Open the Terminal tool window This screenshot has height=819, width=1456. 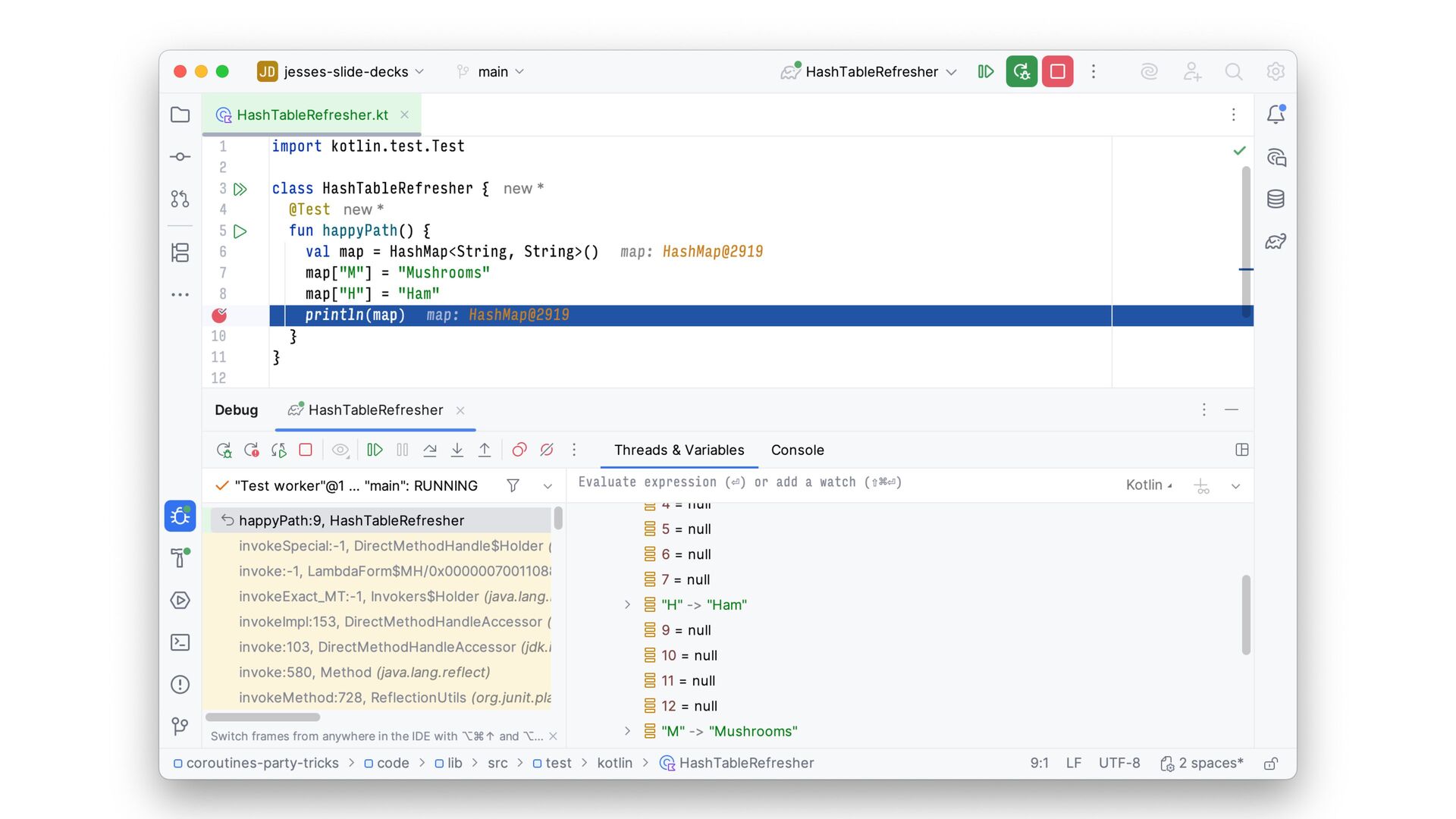pos(180,642)
